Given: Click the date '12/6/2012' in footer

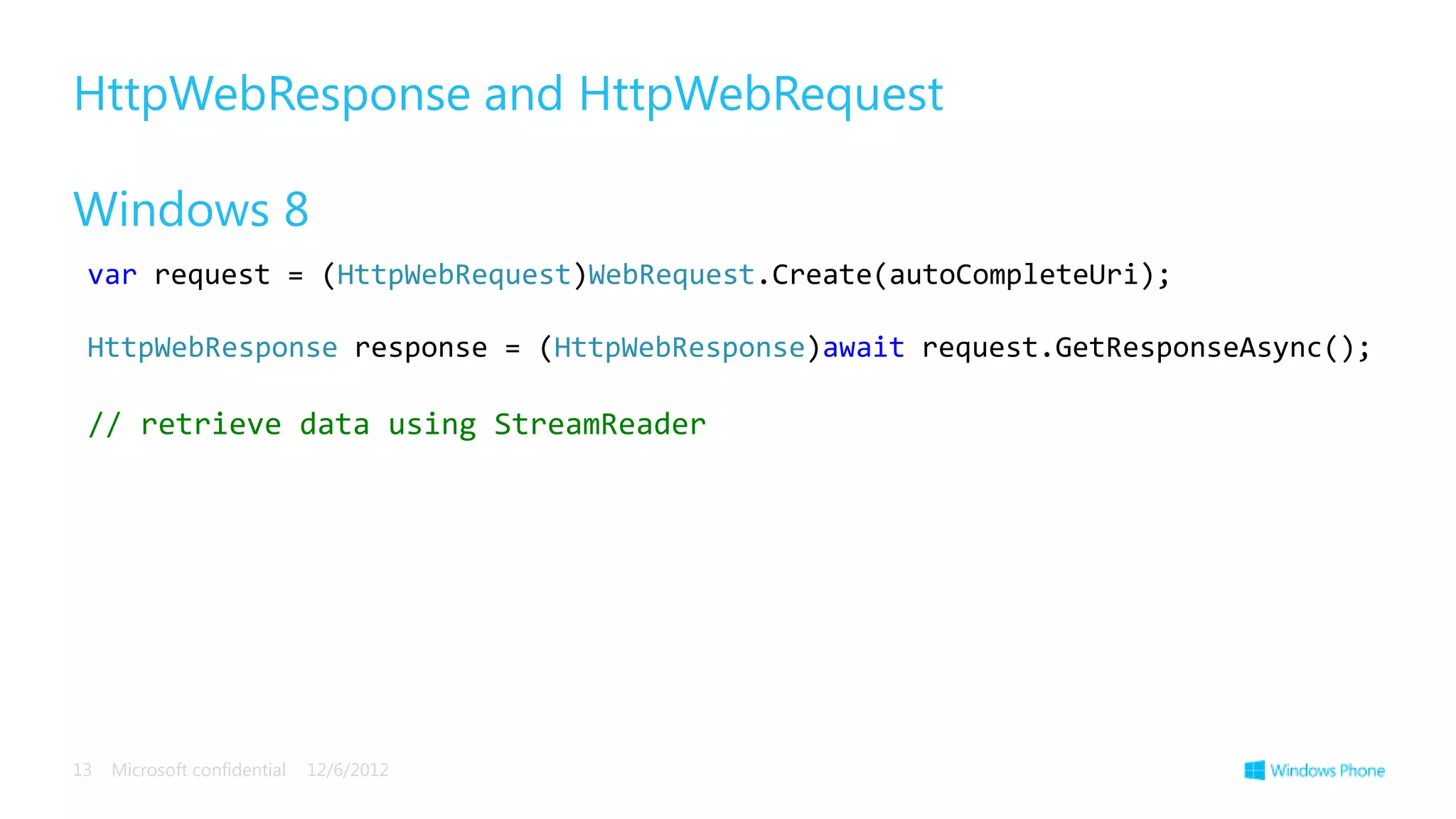Looking at the screenshot, I should (348, 770).
